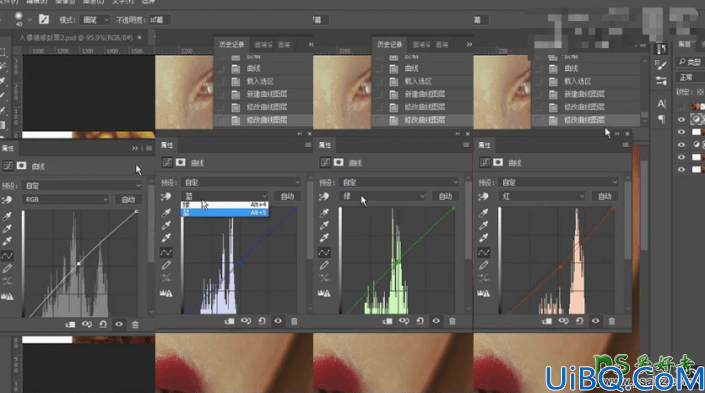Open Paragraph panel icon in right dock
The image size is (705, 393).
(x=661, y=119)
